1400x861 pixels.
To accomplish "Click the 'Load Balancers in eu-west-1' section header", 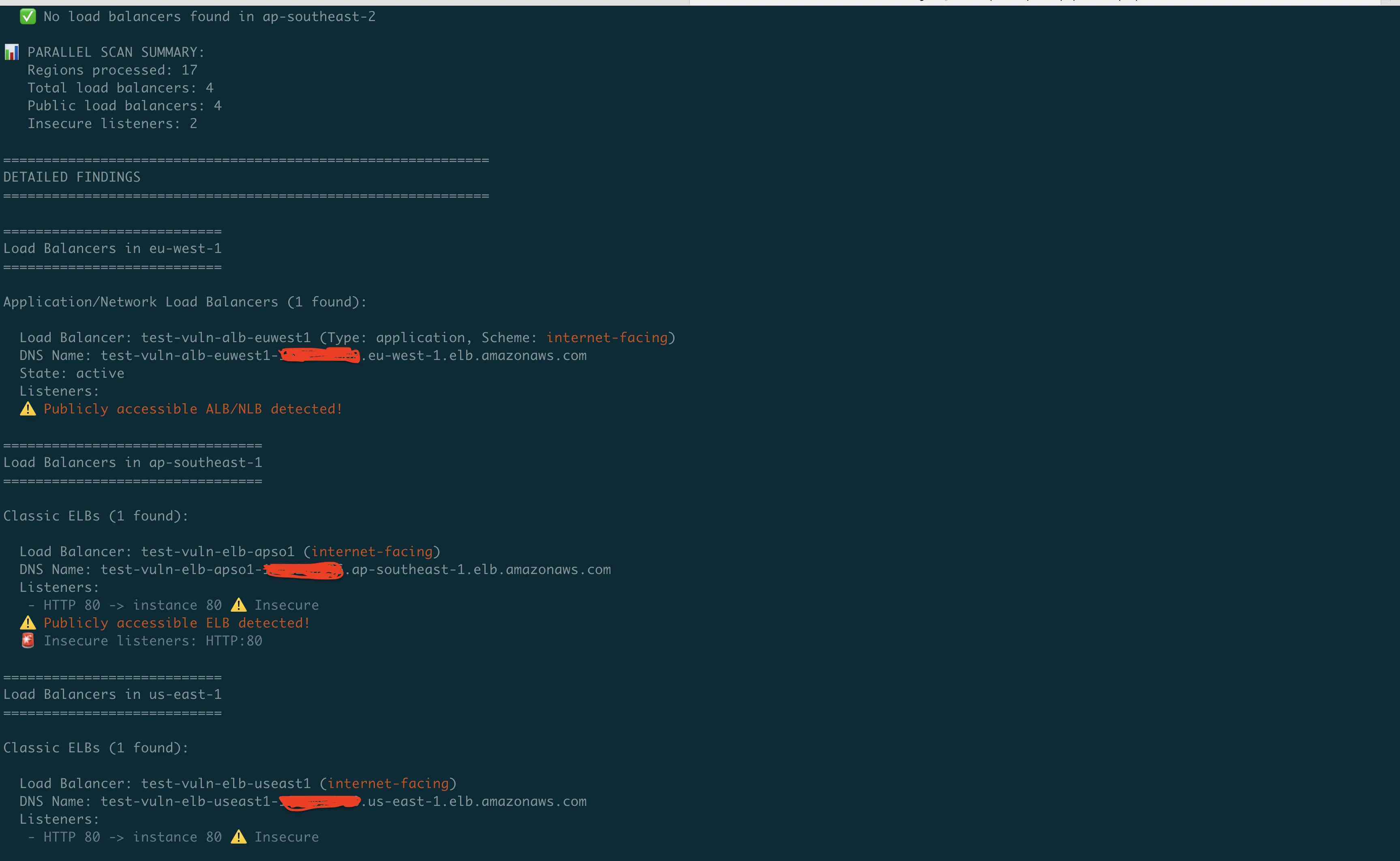I will point(112,248).
